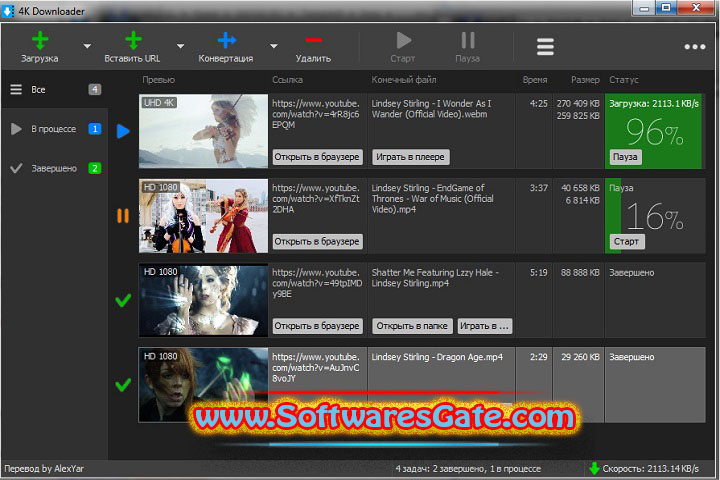Click the 4 задач summary in status bar
The image size is (720, 480).
tap(468, 469)
